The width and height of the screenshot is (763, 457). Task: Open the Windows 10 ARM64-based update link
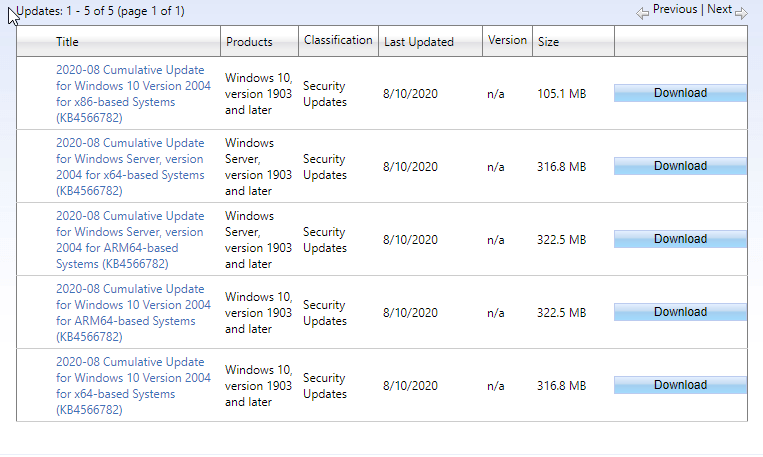coord(133,313)
